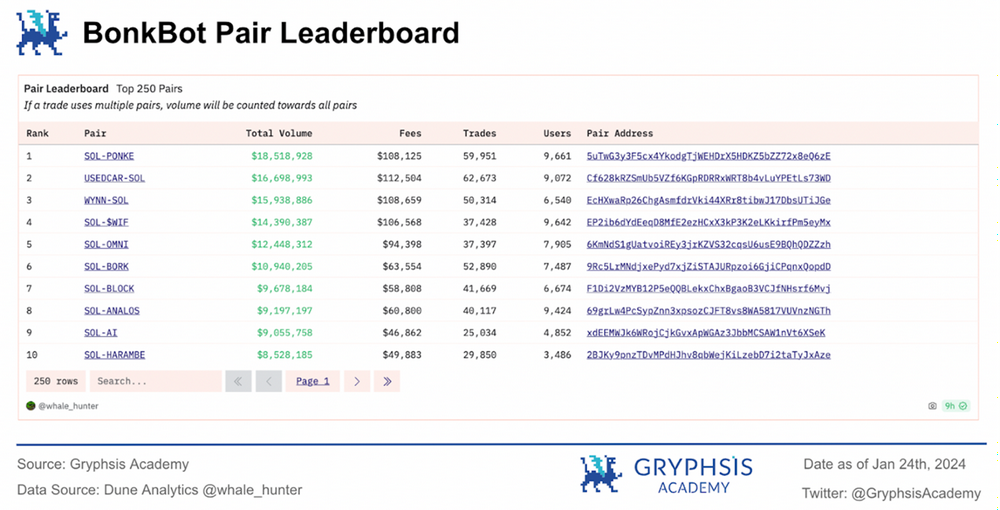Click the @whale_hunter author name
This screenshot has width=1000, height=510.
69,406
